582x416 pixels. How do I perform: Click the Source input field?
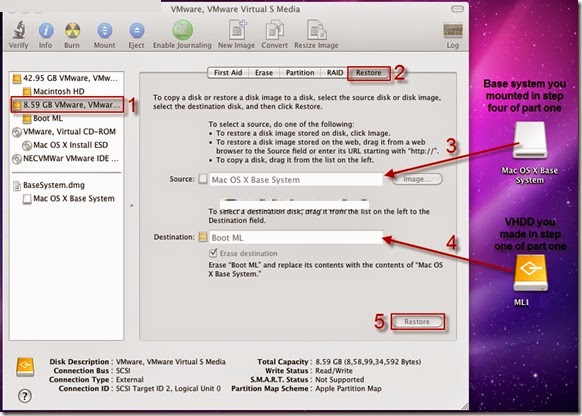coord(296,180)
